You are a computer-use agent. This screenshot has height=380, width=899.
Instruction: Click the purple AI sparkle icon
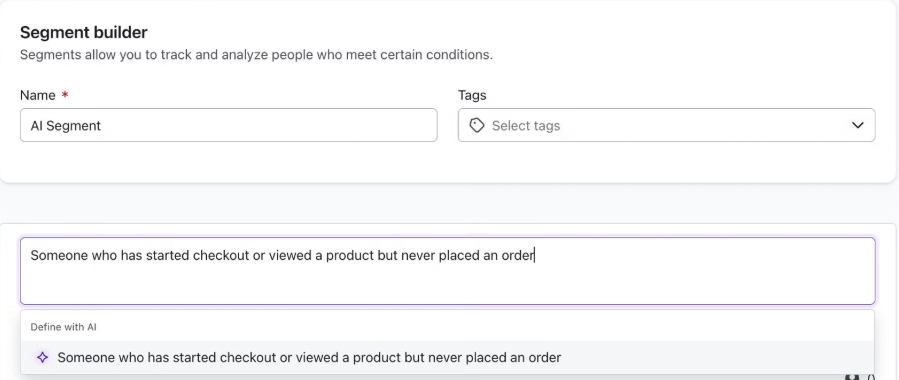(x=42, y=358)
